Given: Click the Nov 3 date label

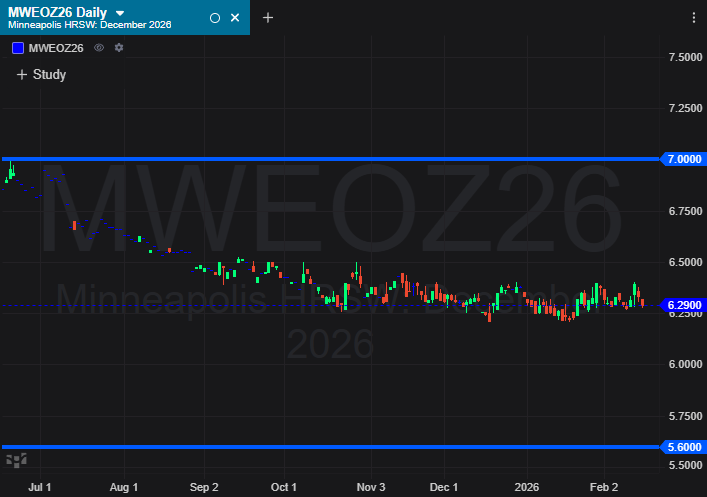Looking at the screenshot, I should [x=371, y=487].
